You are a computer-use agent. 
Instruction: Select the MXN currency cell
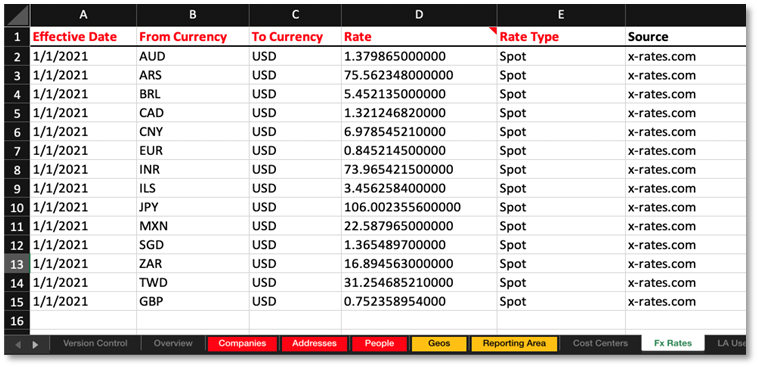point(193,226)
